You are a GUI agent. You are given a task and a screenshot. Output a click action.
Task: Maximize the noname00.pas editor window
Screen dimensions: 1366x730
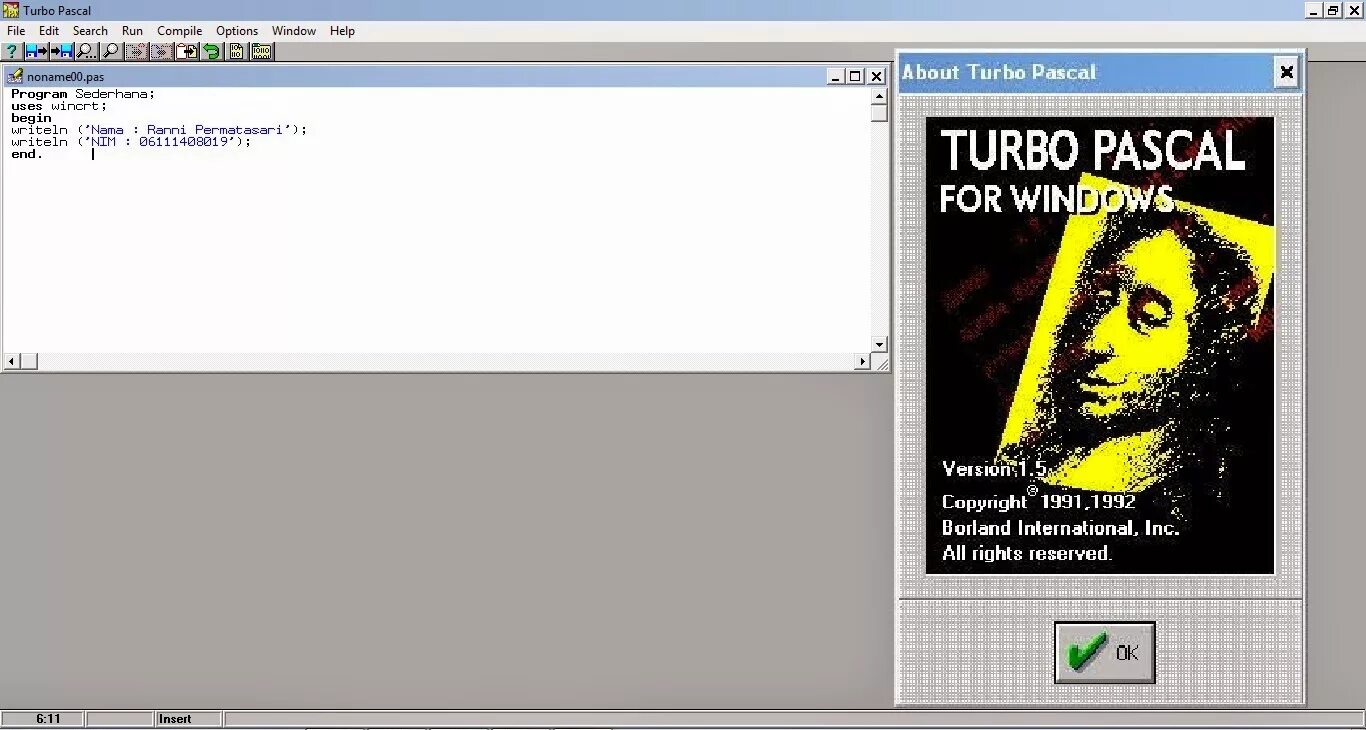pos(855,76)
